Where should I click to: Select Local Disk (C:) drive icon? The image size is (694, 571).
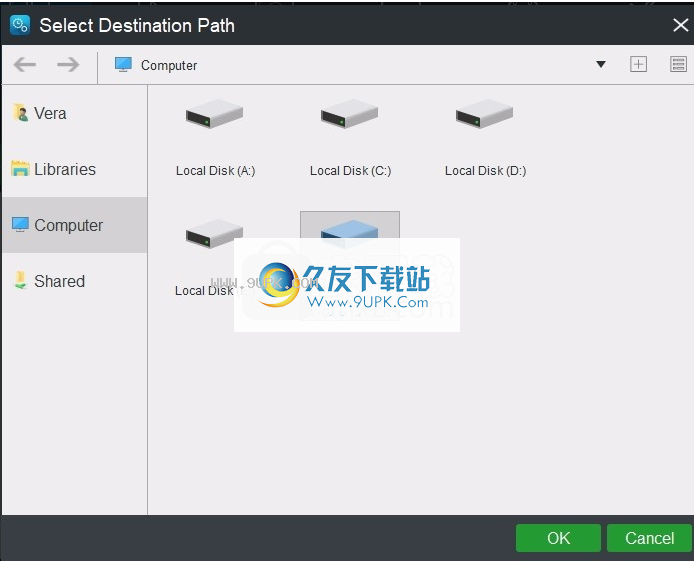[350, 114]
